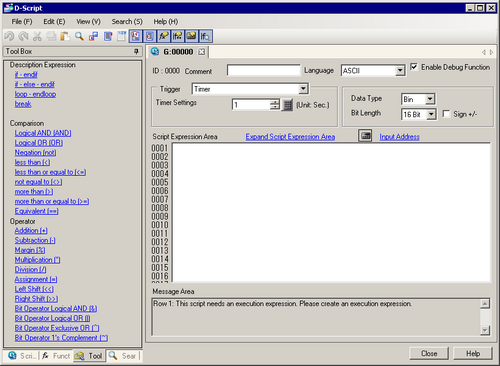Insert Bit Operator Exclusive OR (^)
Screen dimensions: 500x366
(57, 328)
